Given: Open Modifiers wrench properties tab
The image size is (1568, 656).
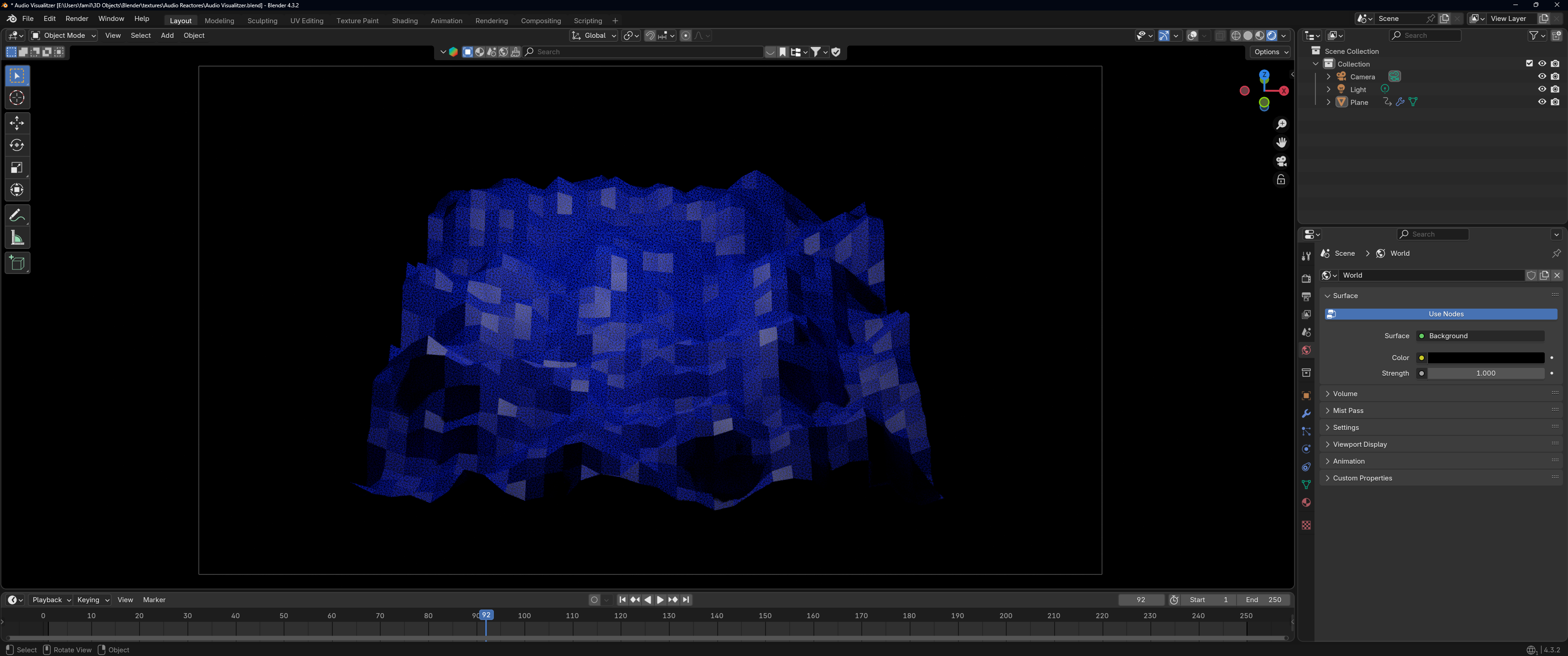Looking at the screenshot, I should point(1306,414).
